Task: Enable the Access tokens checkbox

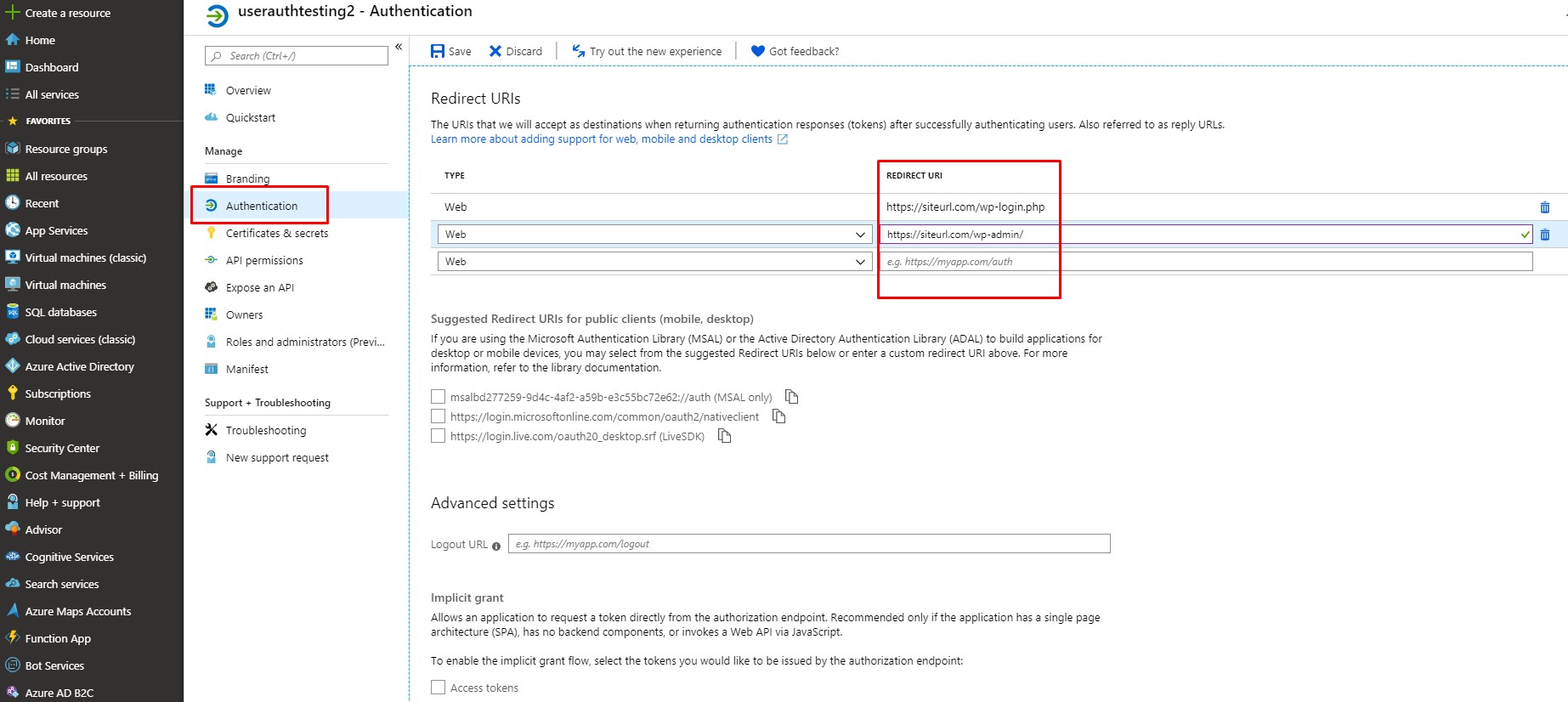Action: click(438, 687)
